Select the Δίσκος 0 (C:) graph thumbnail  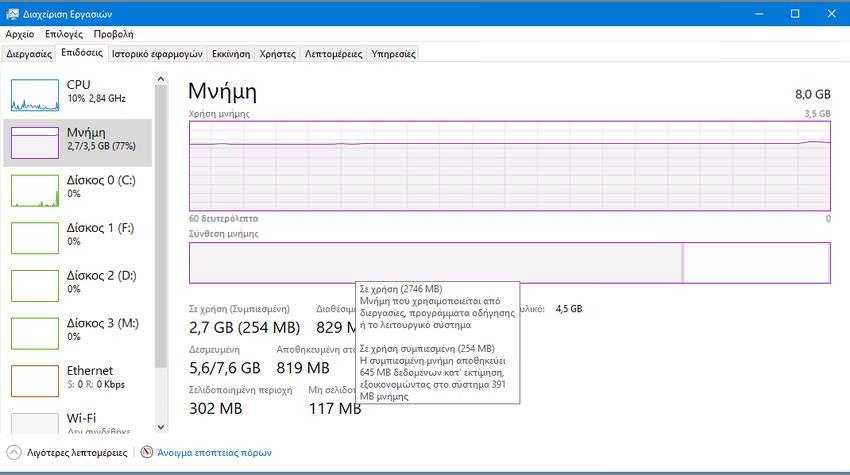[x=35, y=190]
